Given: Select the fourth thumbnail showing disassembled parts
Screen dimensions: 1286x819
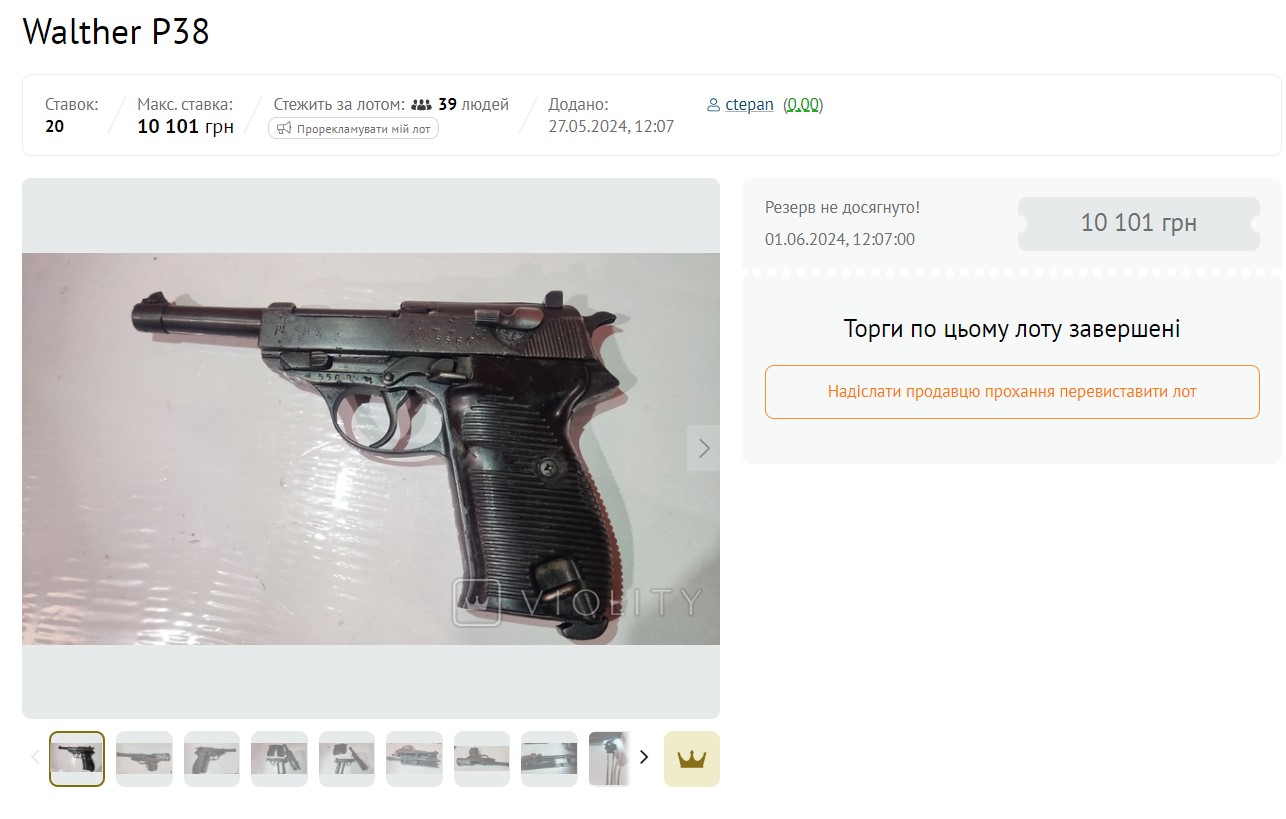Looking at the screenshot, I should [x=279, y=759].
